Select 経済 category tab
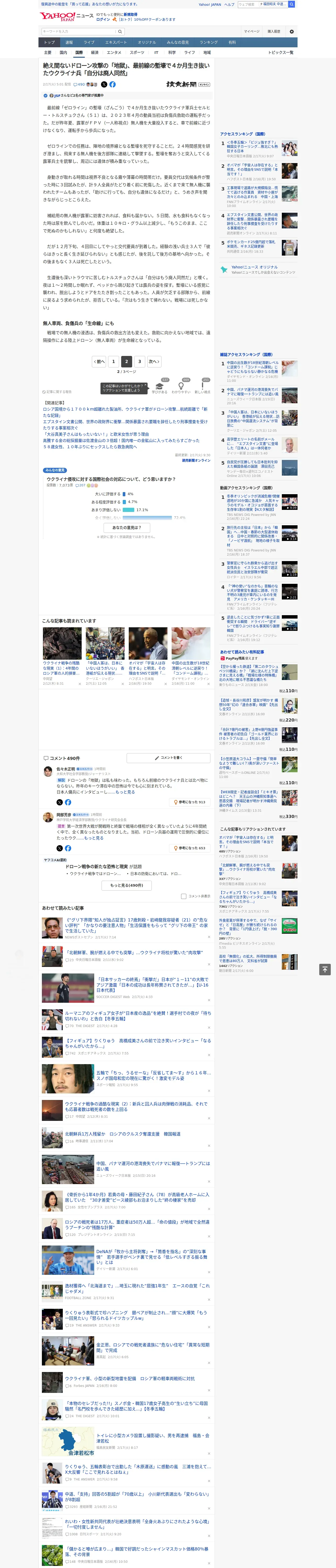The image size is (336, 1568). click(x=94, y=52)
